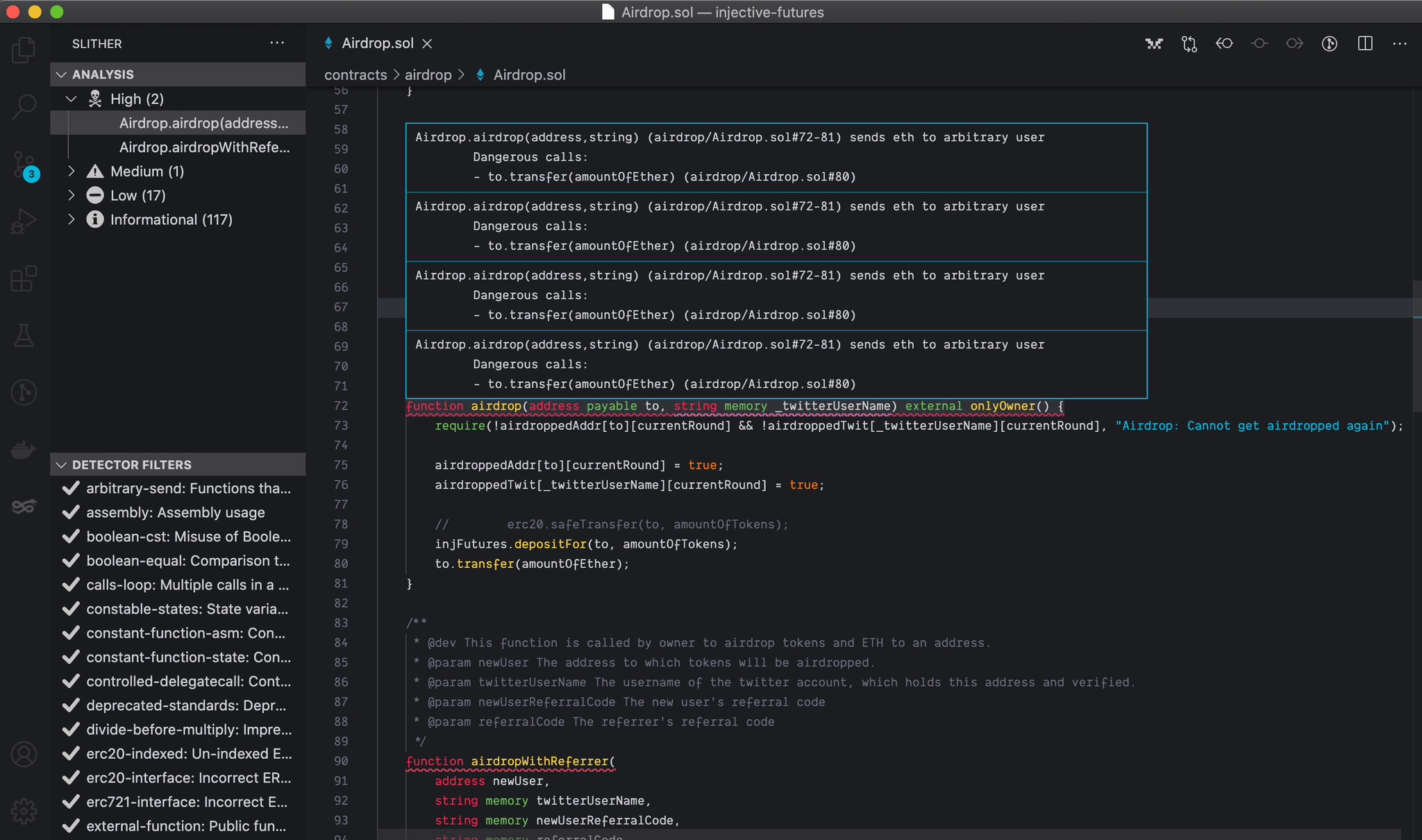Viewport: 1422px width, 840px height.
Task: Select the Airdrop.sol editor tab
Action: click(x=378, y=44)
